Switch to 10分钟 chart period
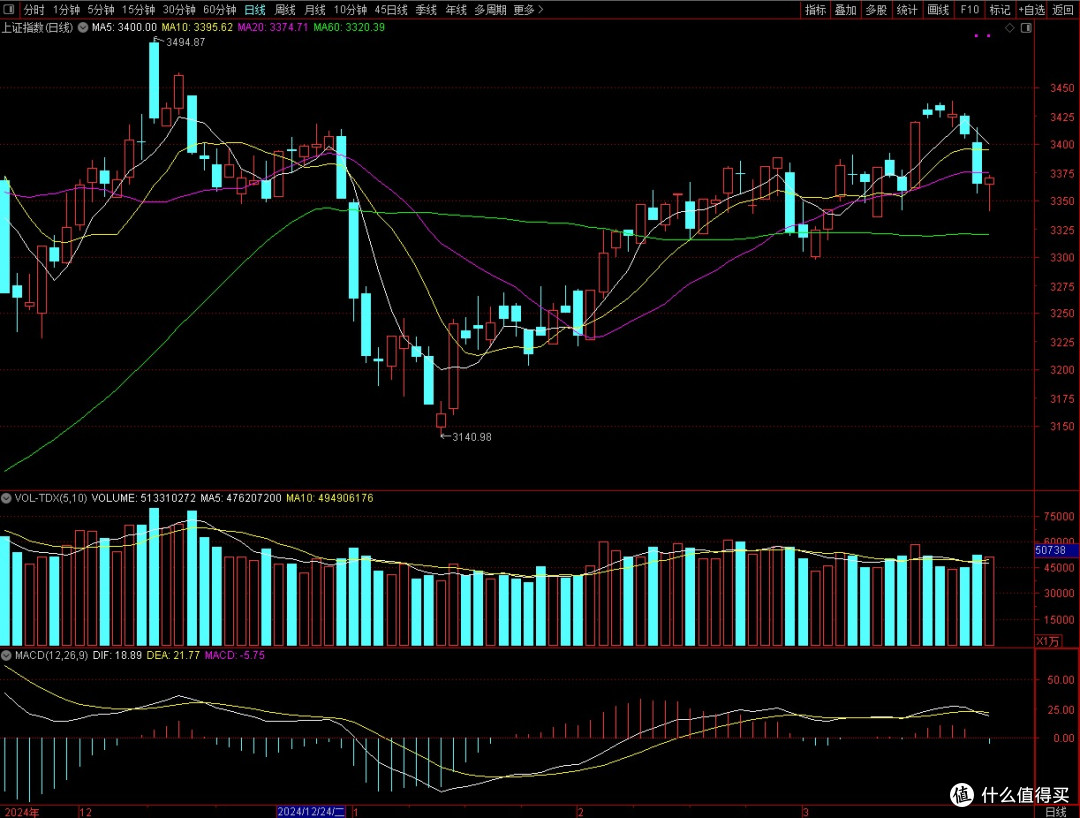This screenshot has width=1080, height=818. point(351,10)
